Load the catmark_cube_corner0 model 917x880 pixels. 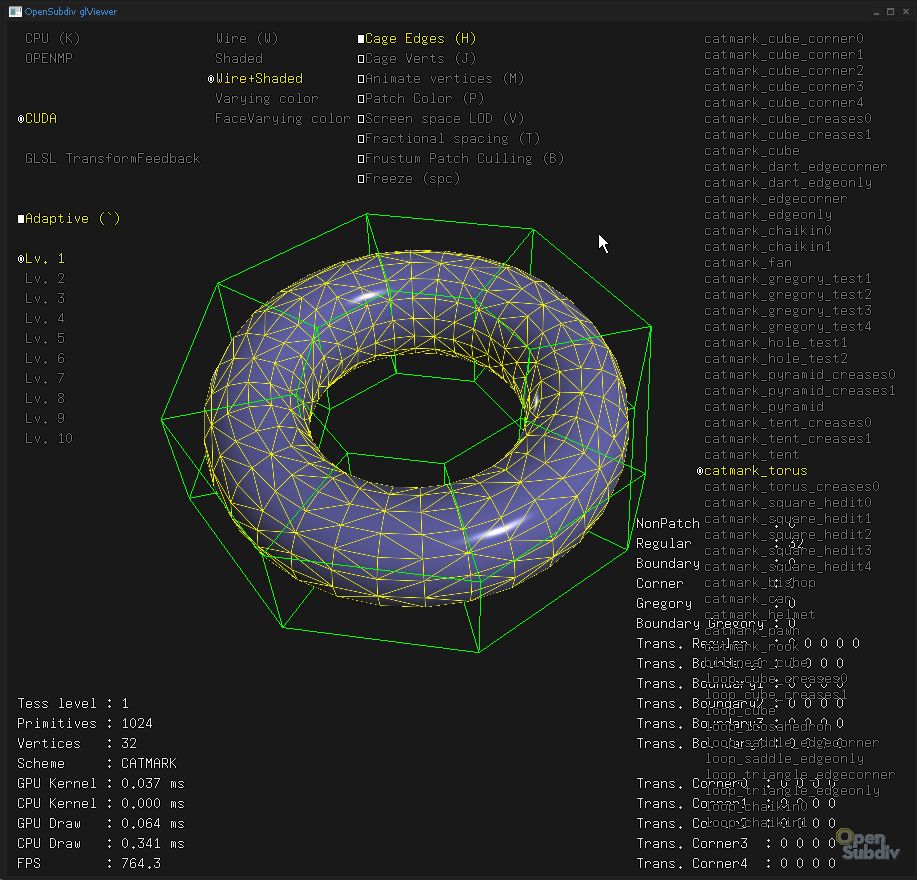tap(784, 39)
